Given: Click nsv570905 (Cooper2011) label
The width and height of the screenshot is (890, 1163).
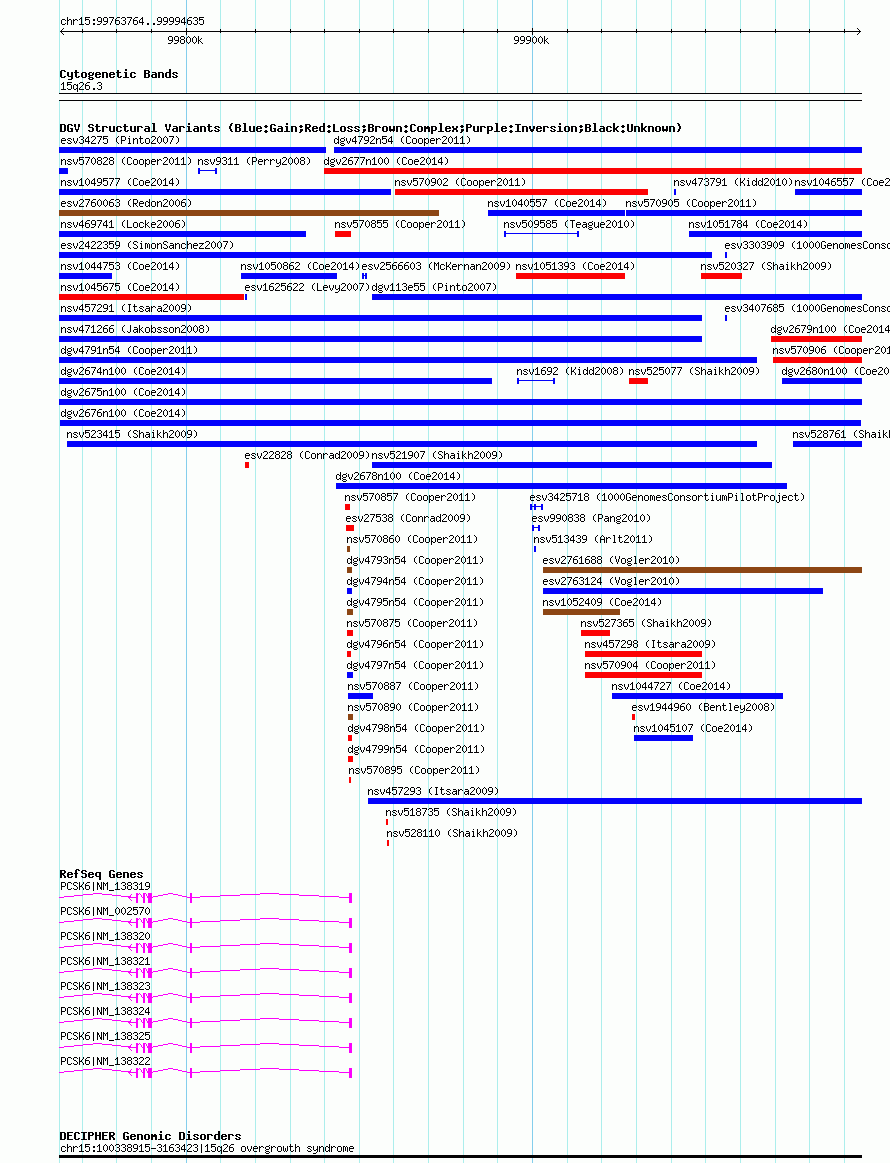Looking at the screenshot, I should [691, 203].
